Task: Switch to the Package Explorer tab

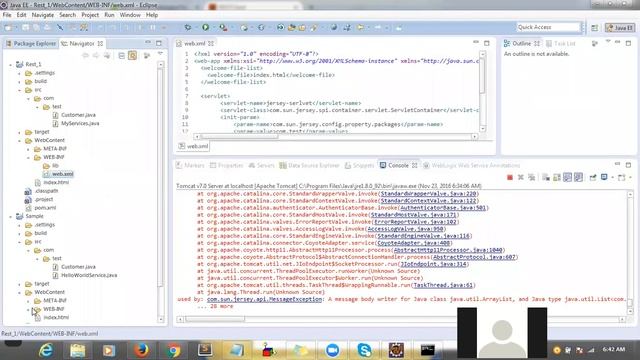Action: [31, 43]
